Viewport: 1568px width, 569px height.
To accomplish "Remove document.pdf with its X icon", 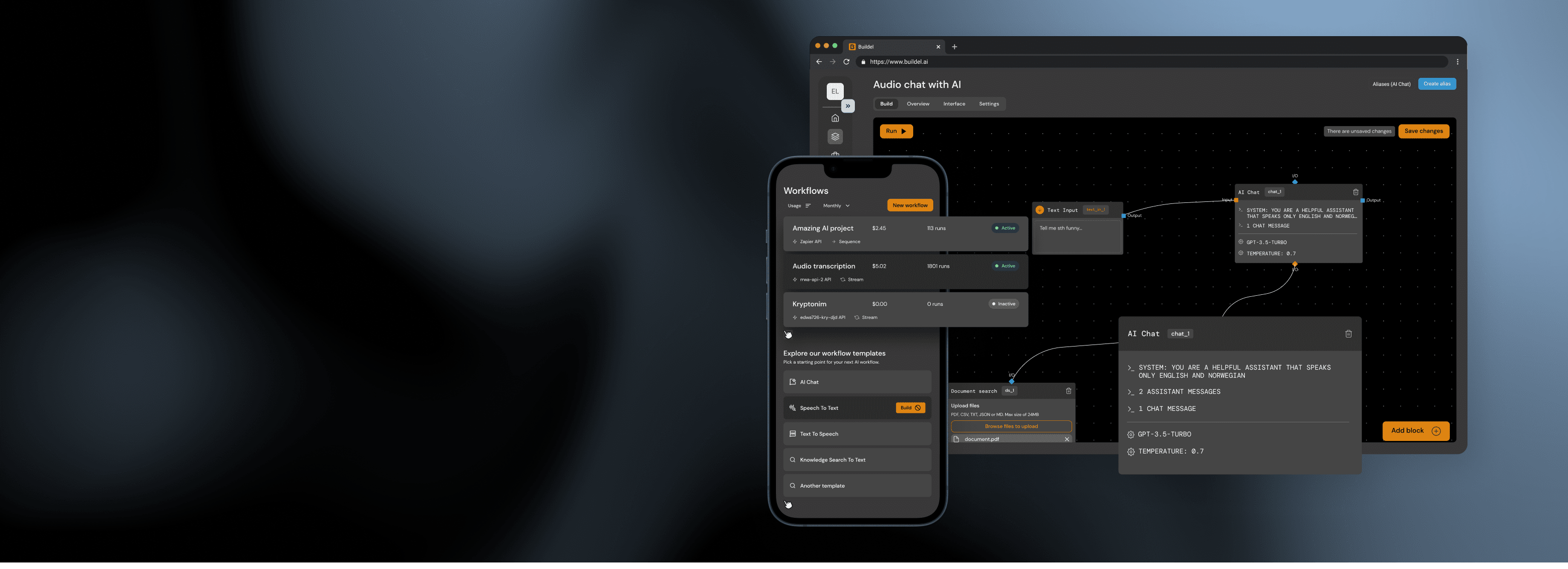I will (x=1066, y=439).
